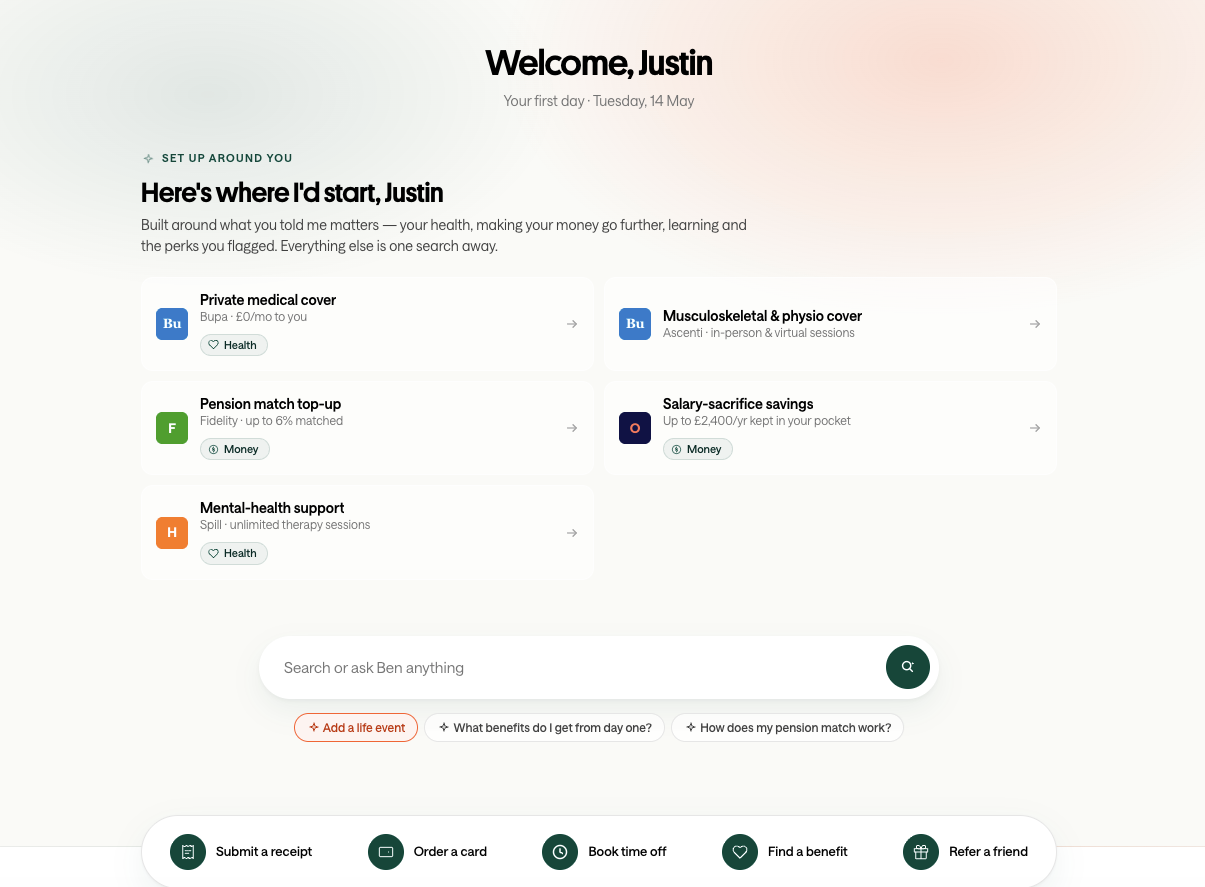Image resolution: width=1205 pixels, height=887 pixels.
Task: Click the Add a life event chip
Action: 356,728
